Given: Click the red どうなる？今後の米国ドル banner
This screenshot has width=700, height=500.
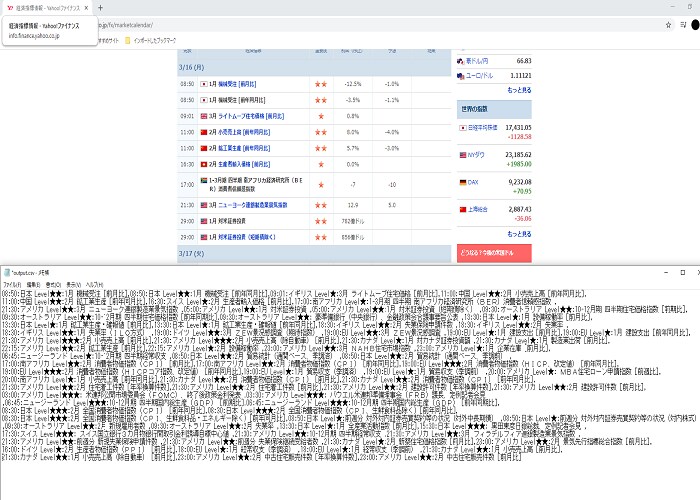Looking at the screenshot, I should 494,253.
